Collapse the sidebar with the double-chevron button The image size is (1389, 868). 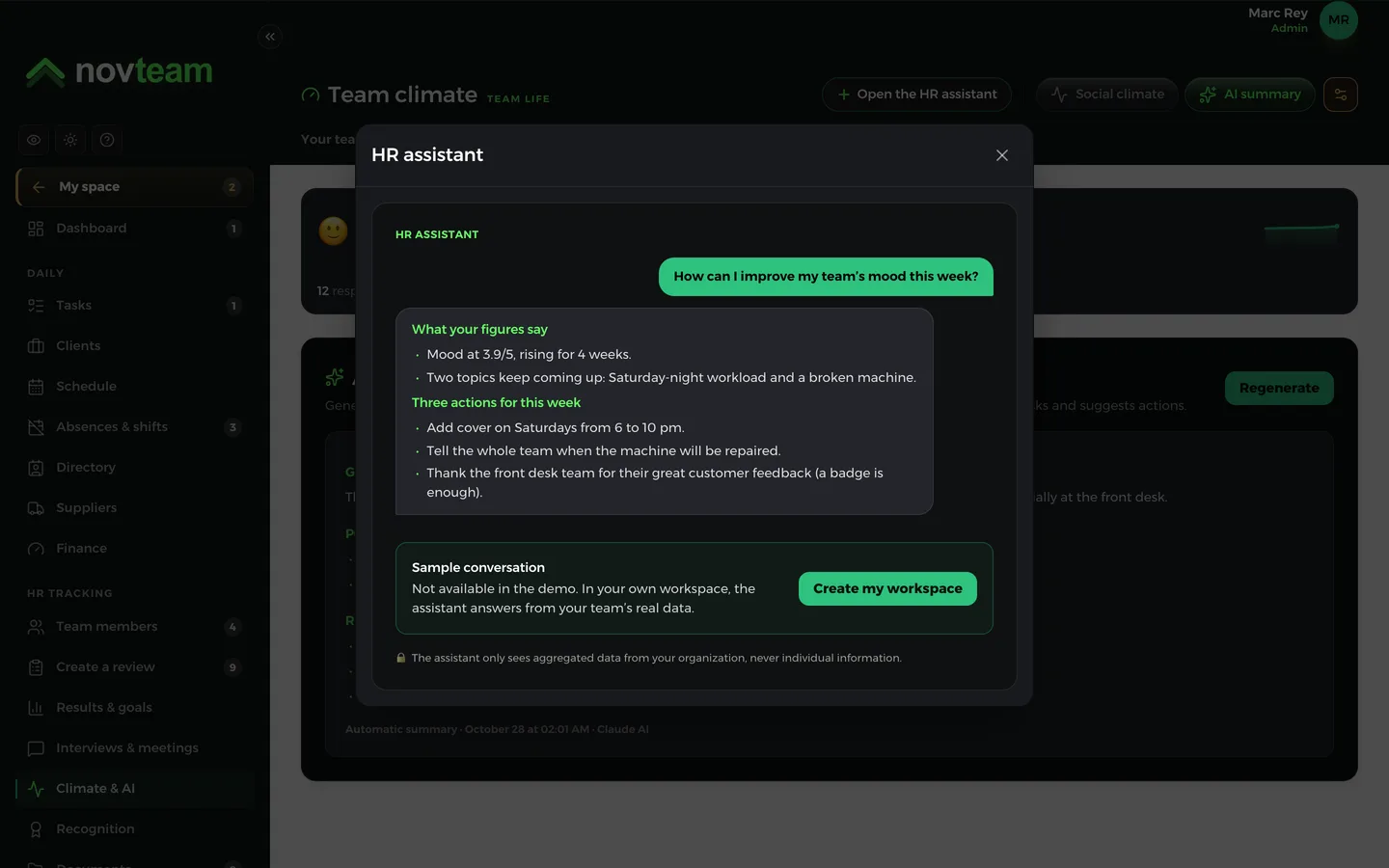[270, 37]
